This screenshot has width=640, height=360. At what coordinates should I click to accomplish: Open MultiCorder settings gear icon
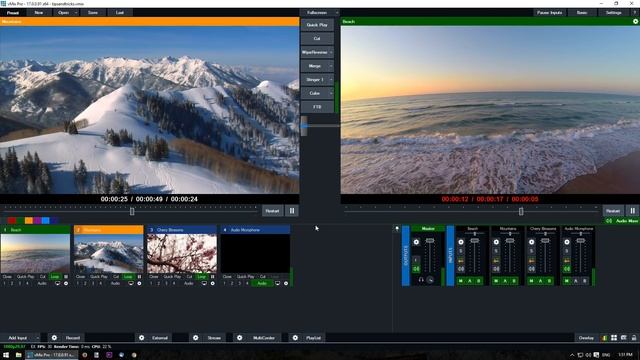240,338
